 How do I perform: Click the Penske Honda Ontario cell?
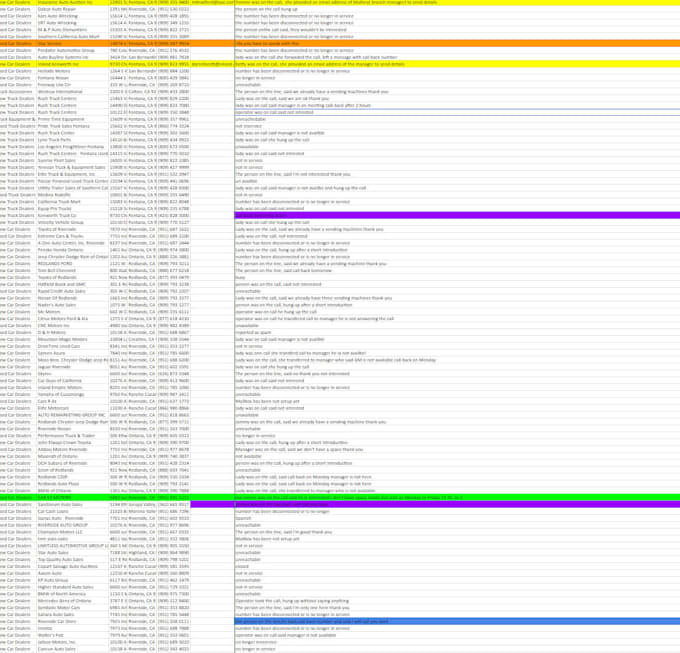72,250
